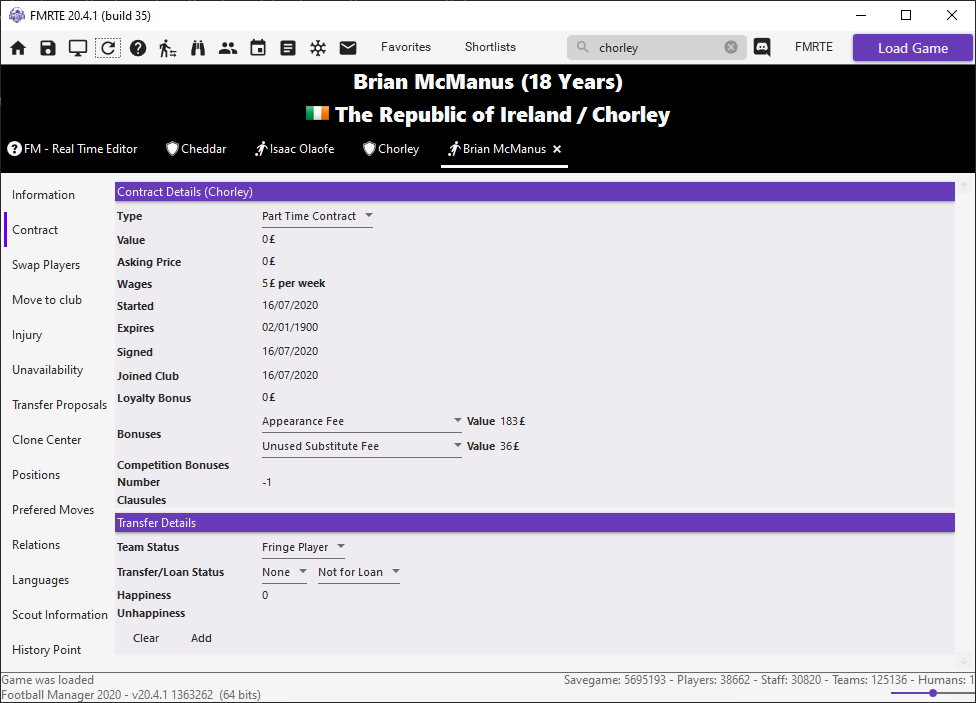The height and width of the screenshot is (703, 976).
Task: Open the notes list icon
Action: coord(288,48)
